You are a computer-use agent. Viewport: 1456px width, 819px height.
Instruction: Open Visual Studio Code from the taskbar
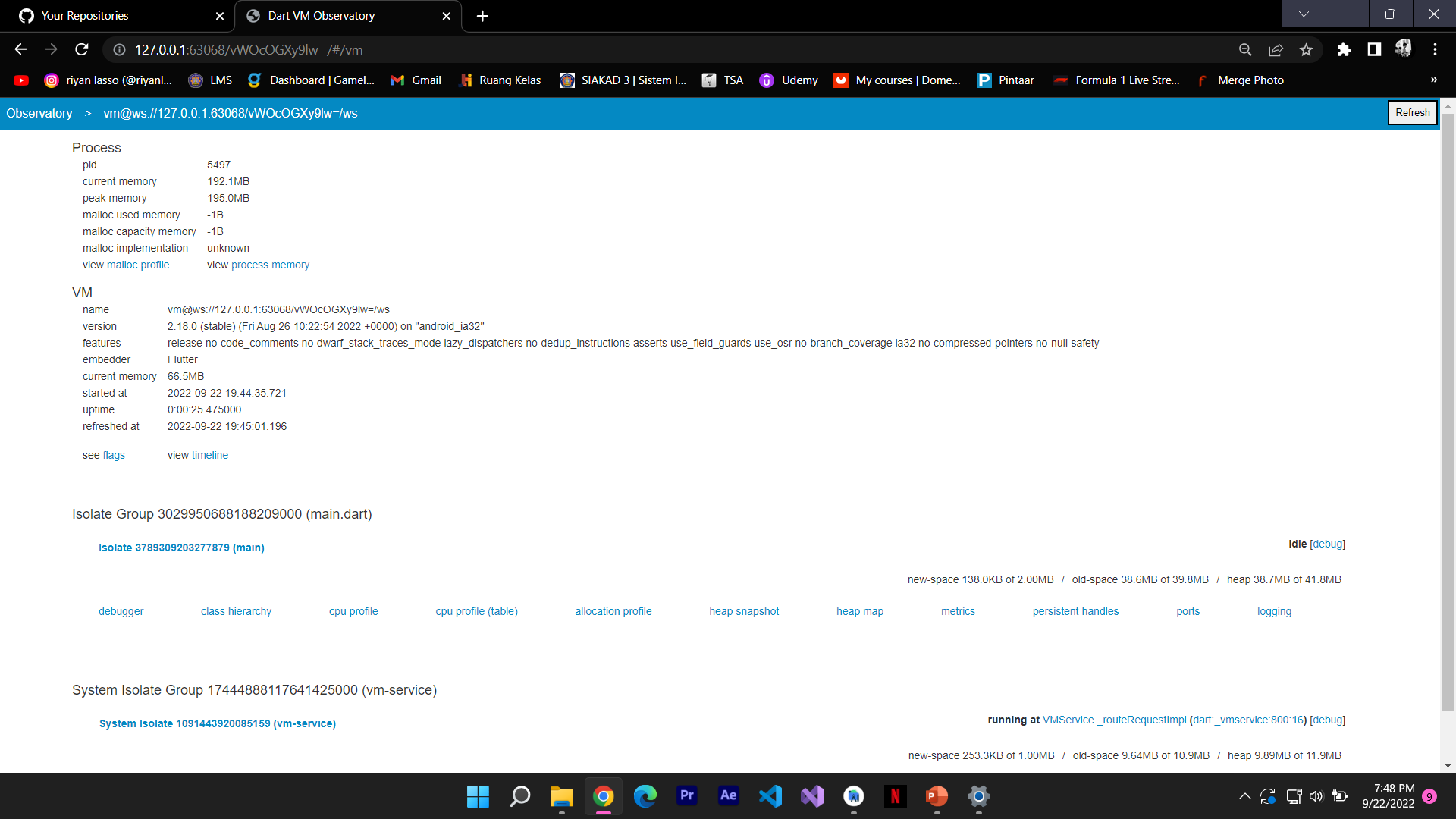tap(770, 796)
